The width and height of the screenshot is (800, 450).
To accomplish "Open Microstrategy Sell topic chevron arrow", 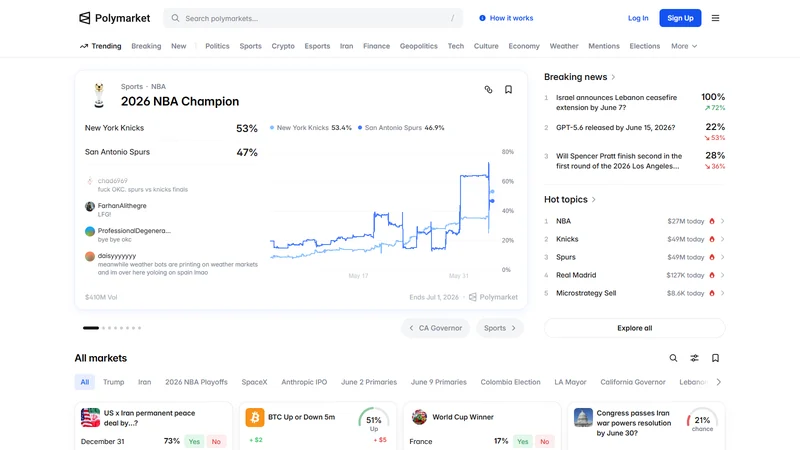I will click(x=722, y=293).
